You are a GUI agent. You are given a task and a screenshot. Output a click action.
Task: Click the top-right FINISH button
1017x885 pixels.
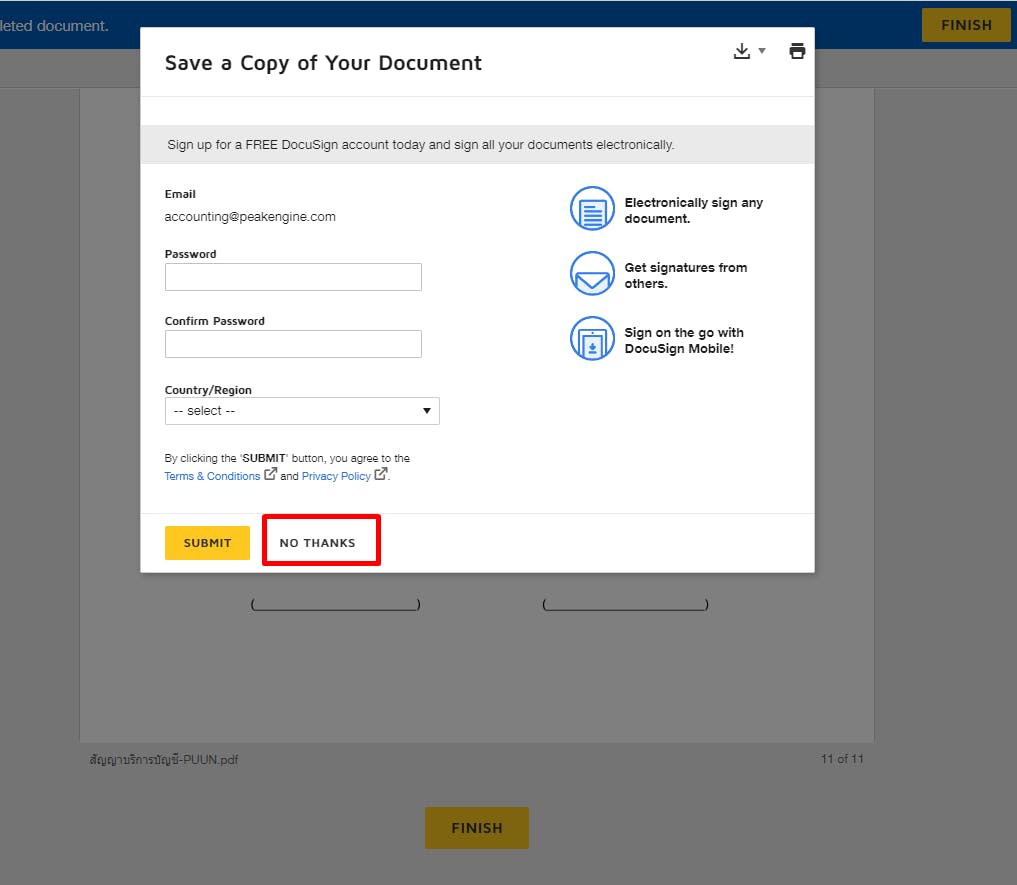click(x=966, y=25)
